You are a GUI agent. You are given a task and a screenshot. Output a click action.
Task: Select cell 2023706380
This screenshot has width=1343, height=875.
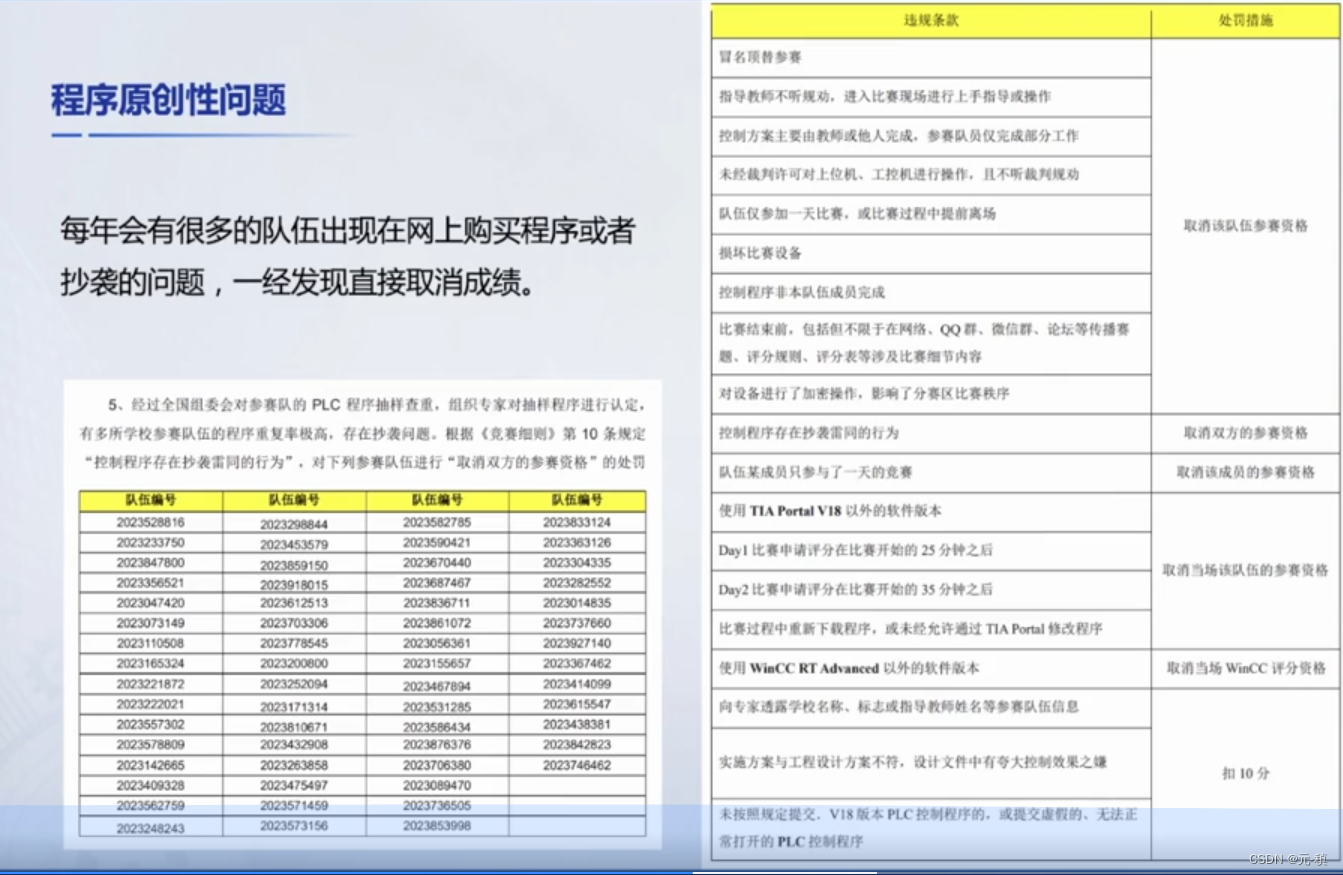click(437, 765)
